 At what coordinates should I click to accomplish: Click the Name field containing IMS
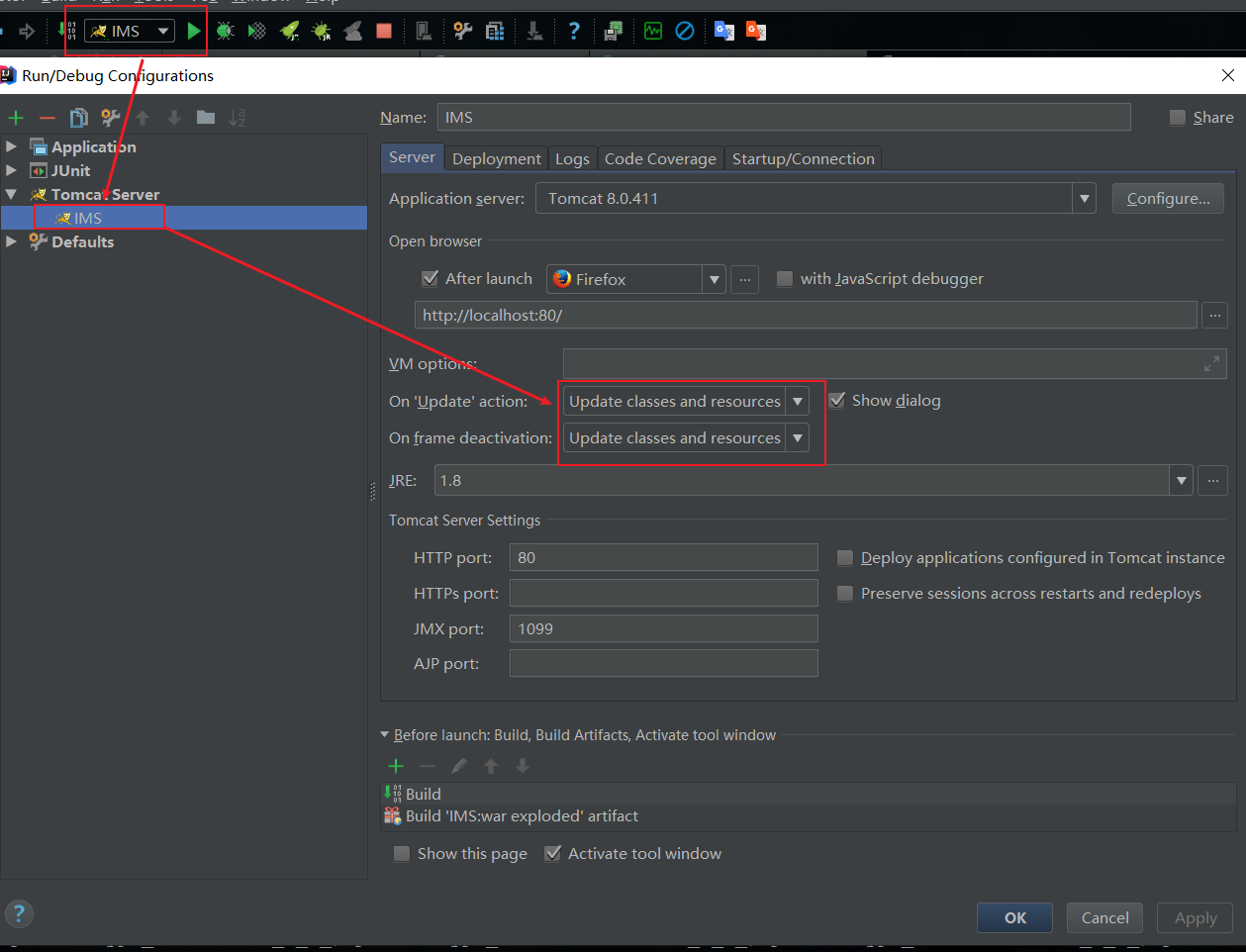click(x=783, y=118)
